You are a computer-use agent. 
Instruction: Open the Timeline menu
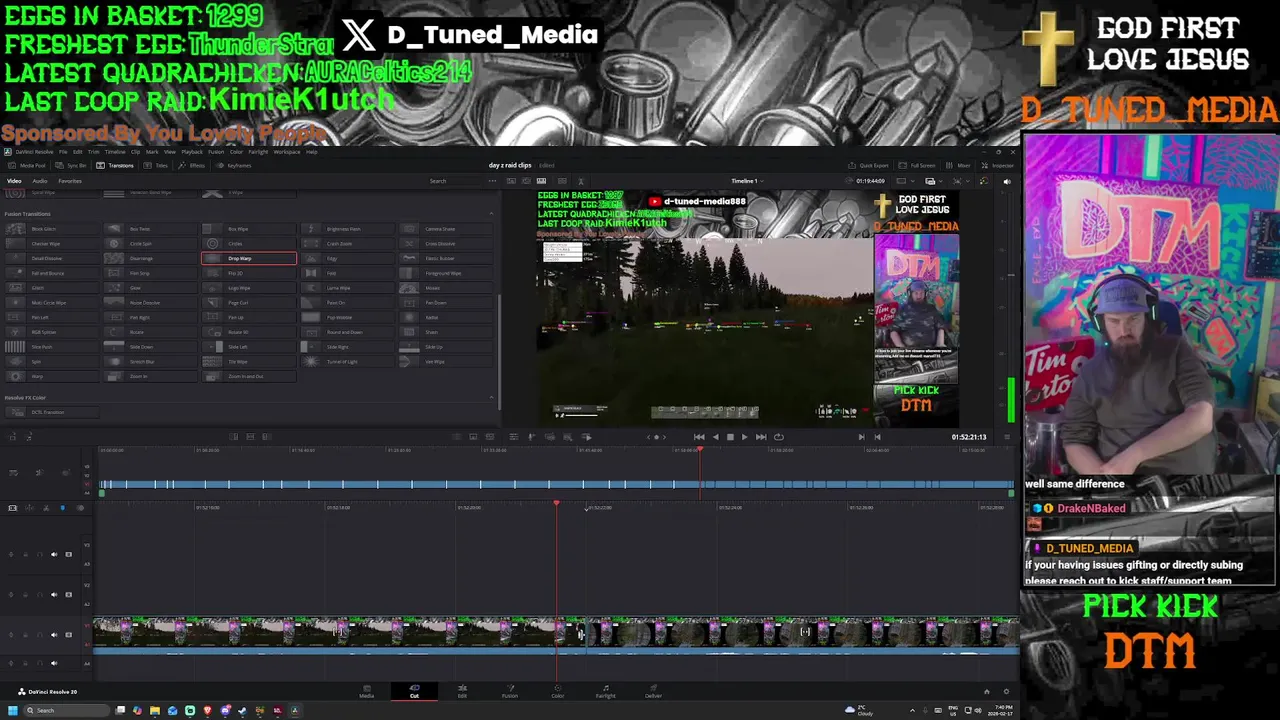pyautogui.click(x=115, y=152)
